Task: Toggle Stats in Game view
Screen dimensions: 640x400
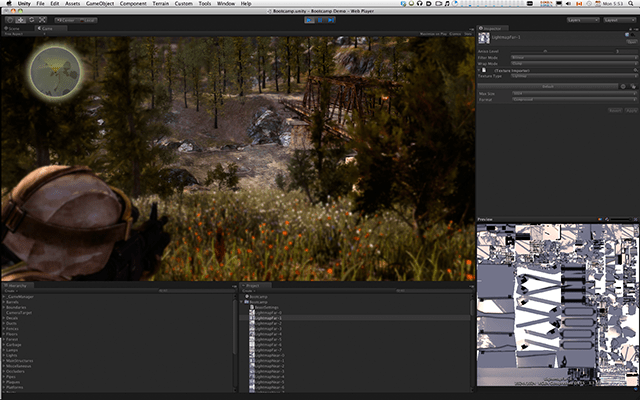Action: point(468,34)
